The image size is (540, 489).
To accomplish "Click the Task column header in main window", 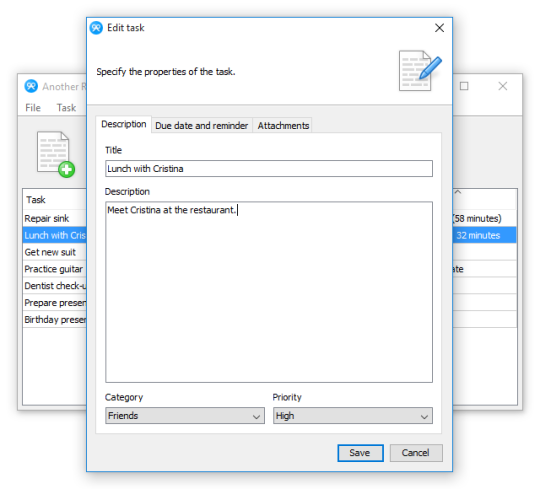I will 55,200.
